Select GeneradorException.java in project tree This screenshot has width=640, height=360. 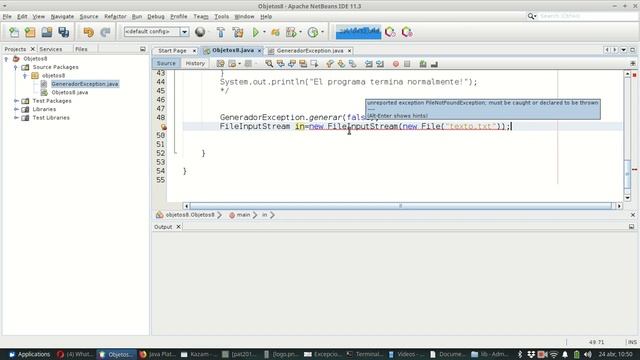tap(85, 84)
